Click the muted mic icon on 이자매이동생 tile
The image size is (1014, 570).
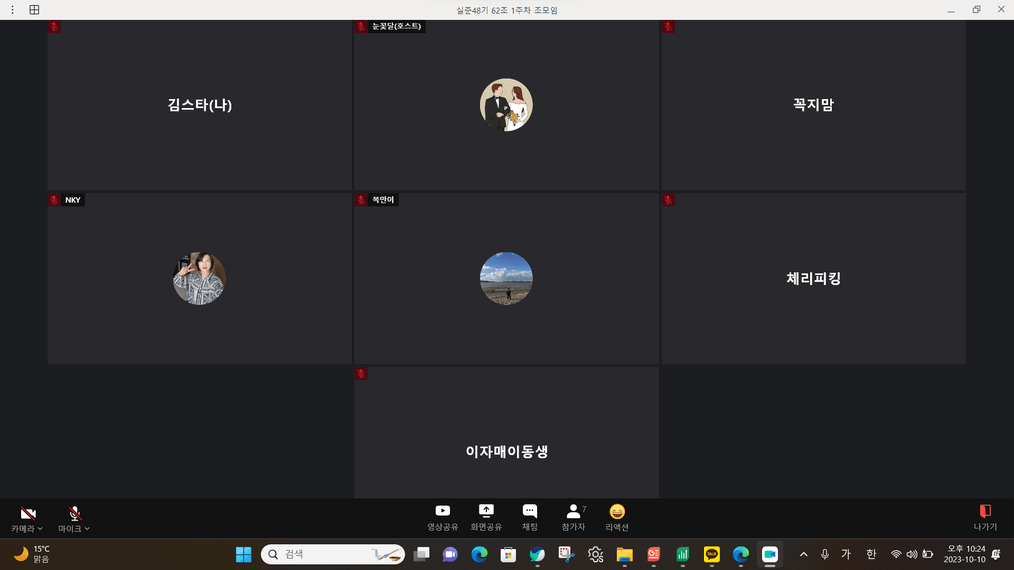click(361, 374)
